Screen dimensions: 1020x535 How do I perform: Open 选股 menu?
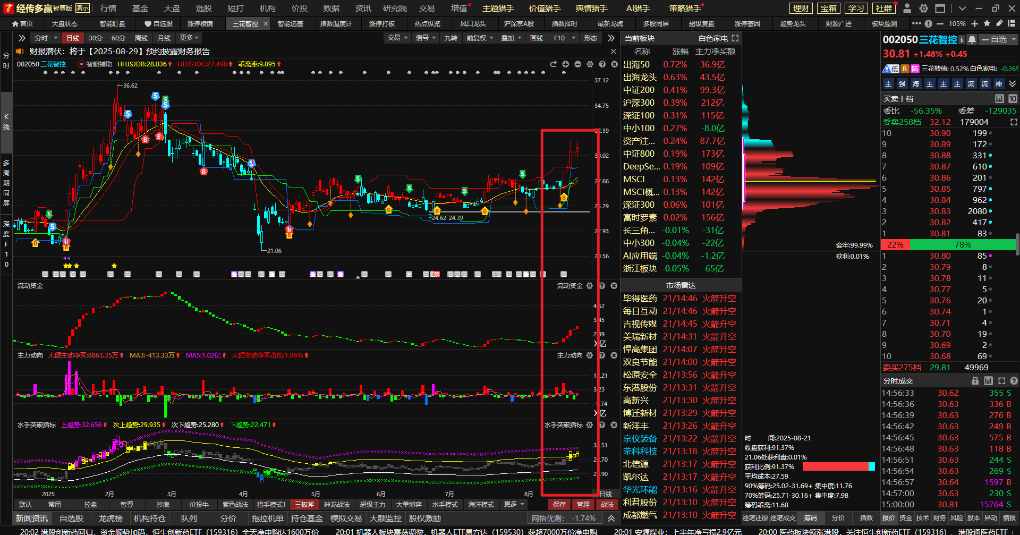point(204,8)
